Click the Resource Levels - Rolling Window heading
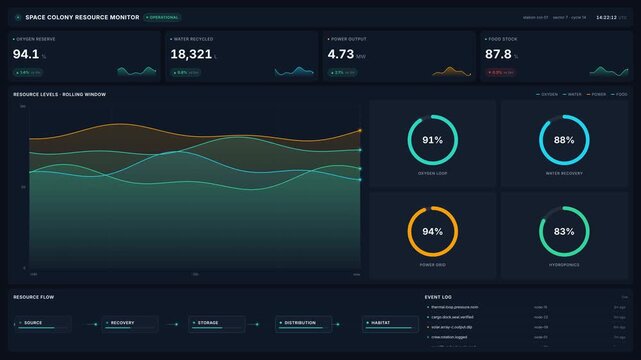The width and height of the screenshot is (641, 360). coord(60,94)
